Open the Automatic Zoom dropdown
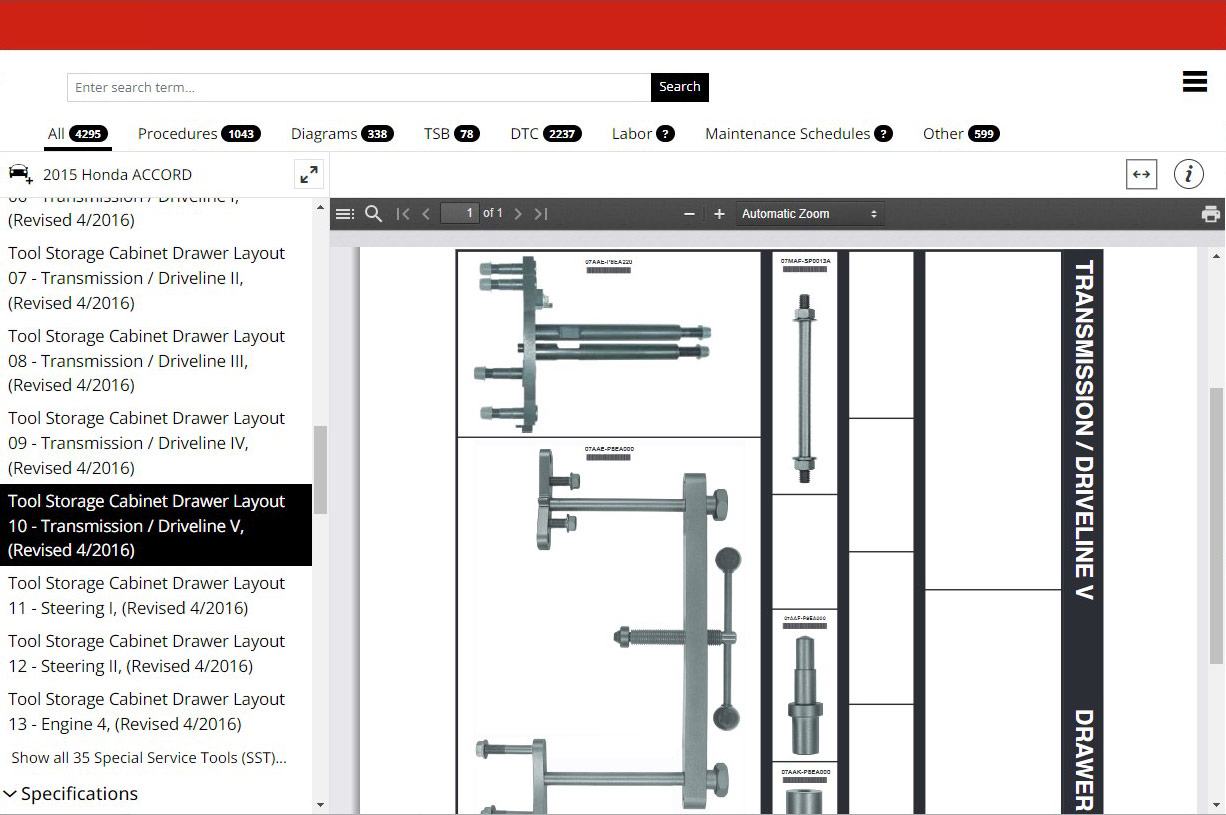1226x815 pixels. coord(809,214)
